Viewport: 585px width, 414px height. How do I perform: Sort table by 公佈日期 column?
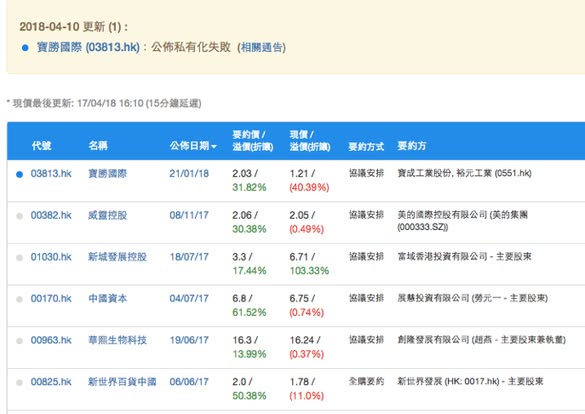click(193, 145)
